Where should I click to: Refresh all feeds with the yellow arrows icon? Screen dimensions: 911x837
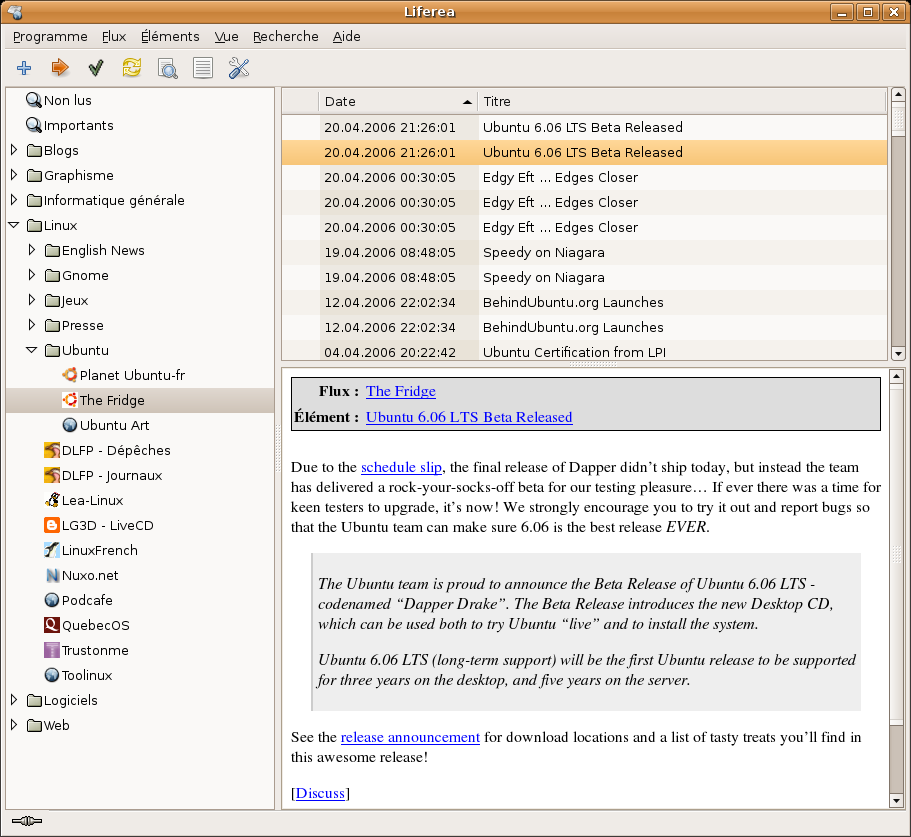tap(132, 68)
